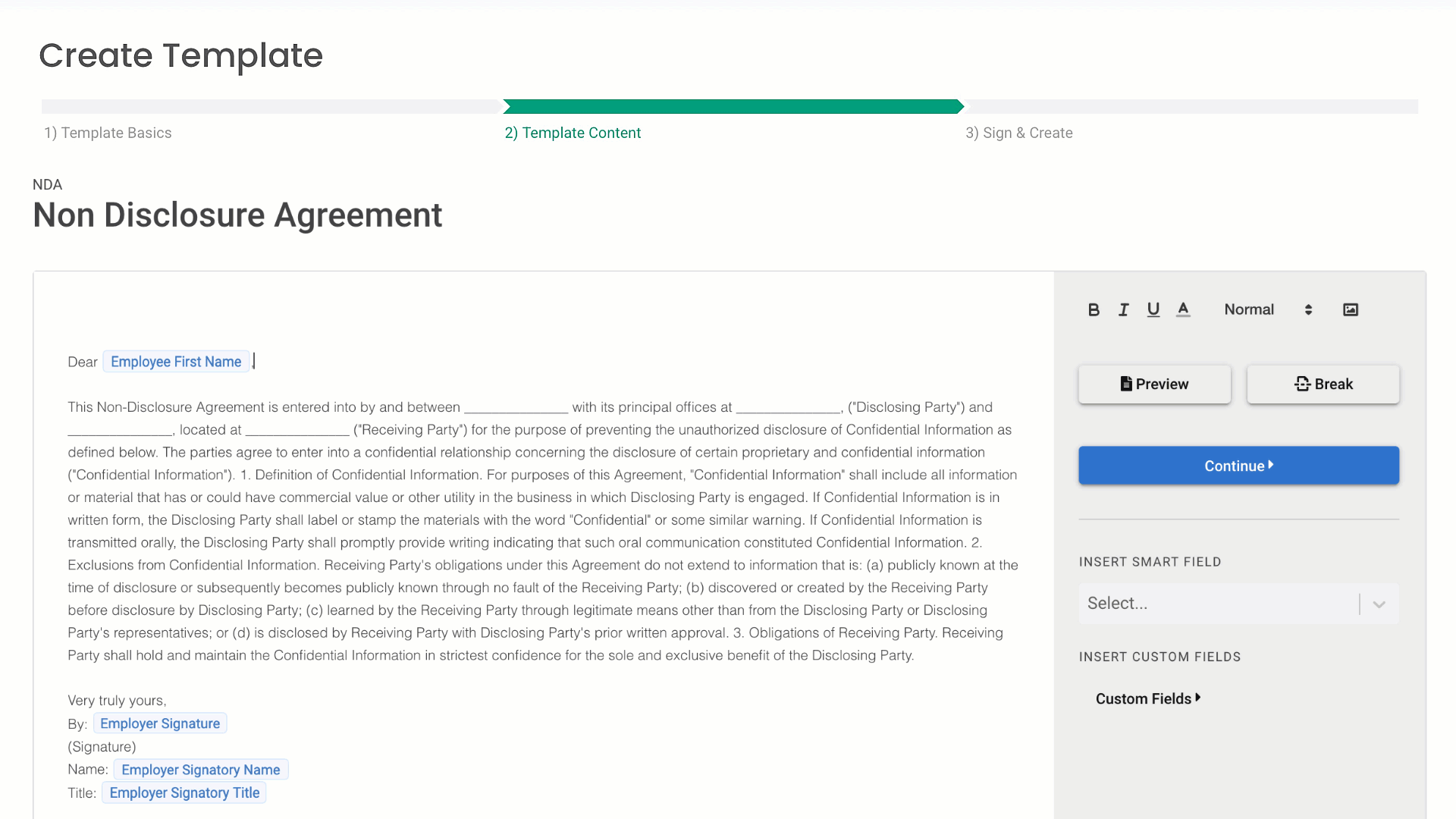This screenshot has height=819, width=1456.
Task: Click the smart field dropdown chevron
Action: point(1379,604)
